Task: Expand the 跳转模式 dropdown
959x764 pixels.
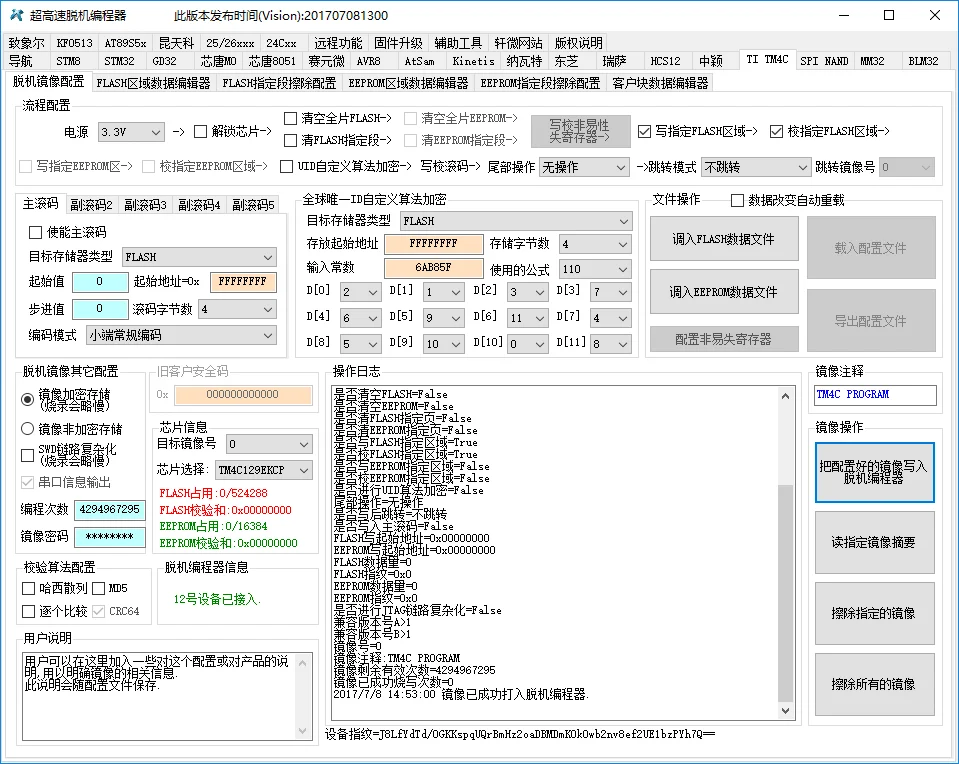Action: [756, 167]
